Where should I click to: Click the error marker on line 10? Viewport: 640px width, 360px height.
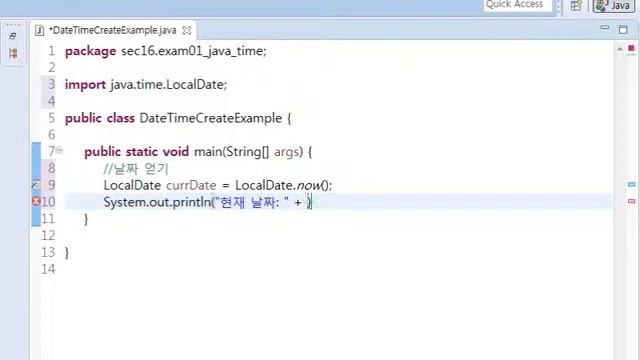pos(36,201)
